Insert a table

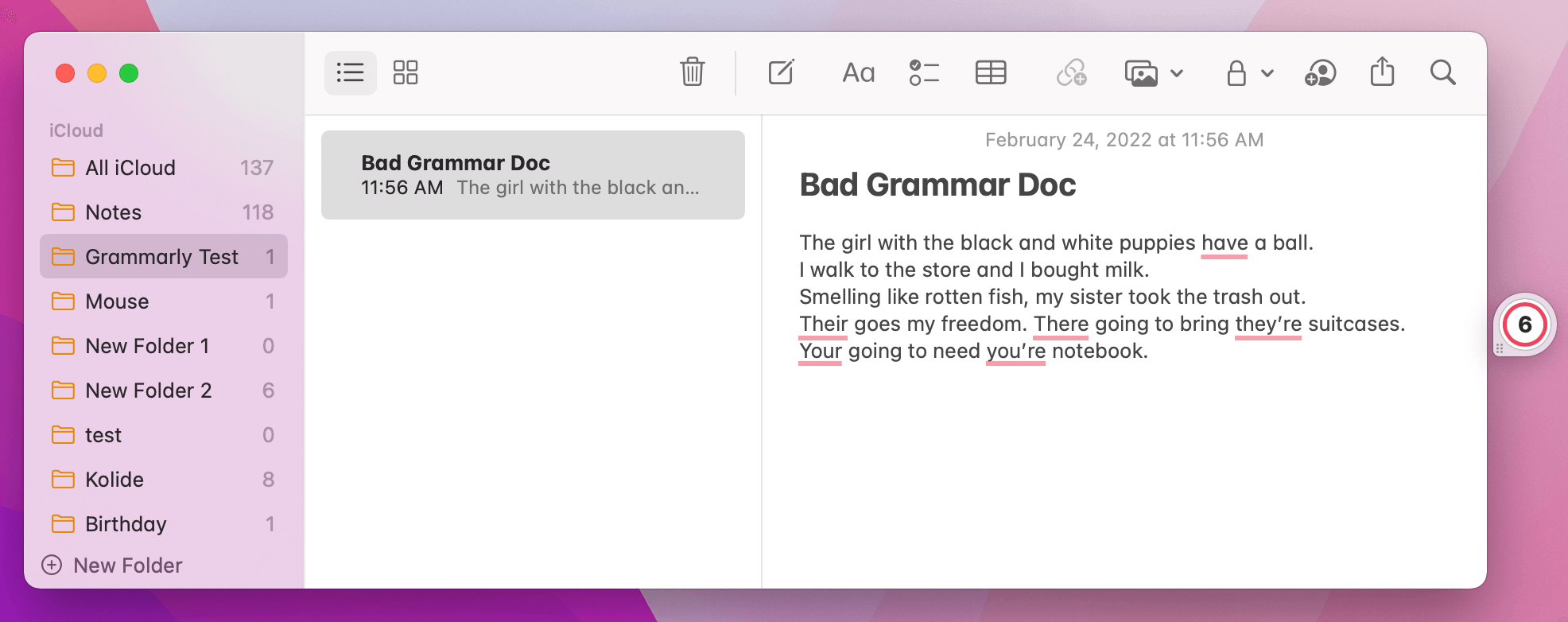991,73
